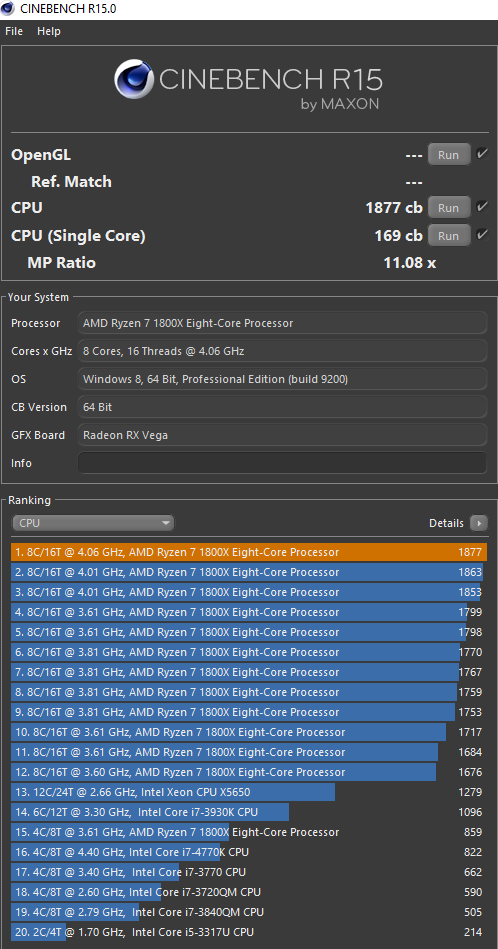Image resolution: width=498 pixels, height=949 pixels.
Task: Run the OpenGL benchmark
Action: [449, 154]
